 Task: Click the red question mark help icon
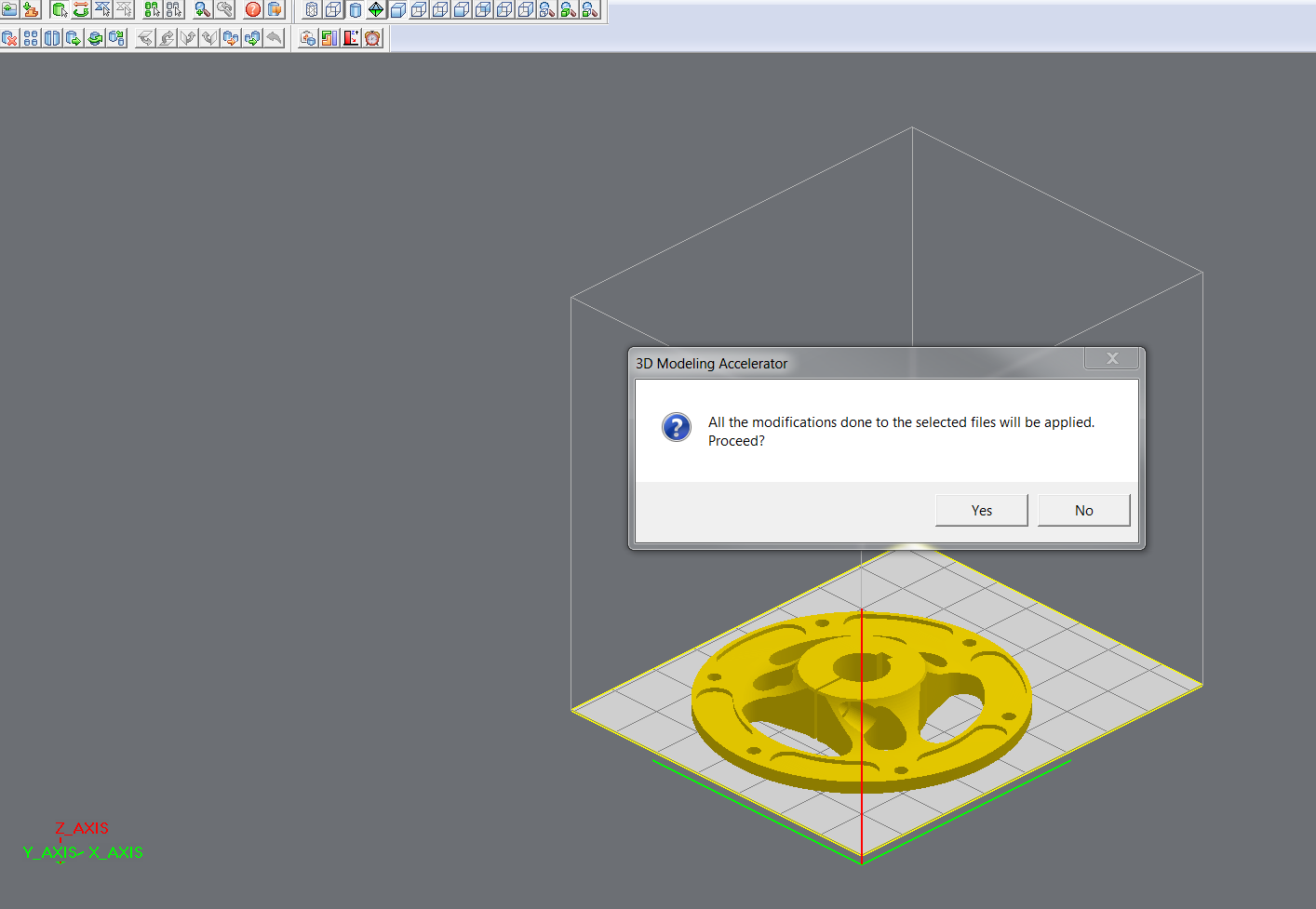point(252,9)
